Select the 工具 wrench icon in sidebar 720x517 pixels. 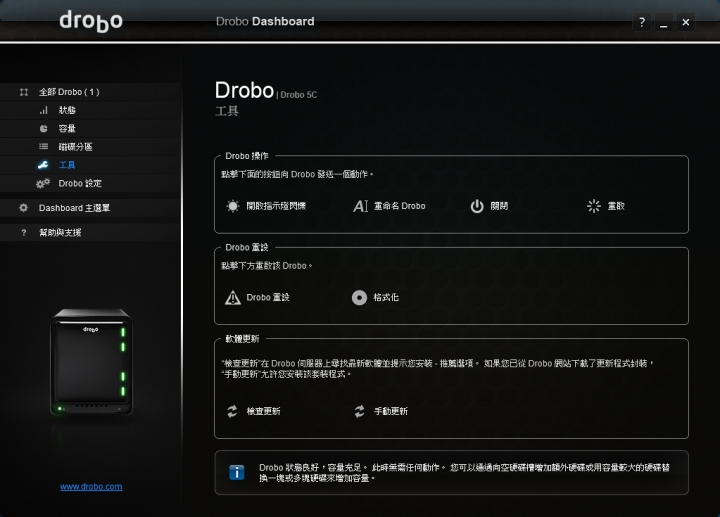point(43,165)
